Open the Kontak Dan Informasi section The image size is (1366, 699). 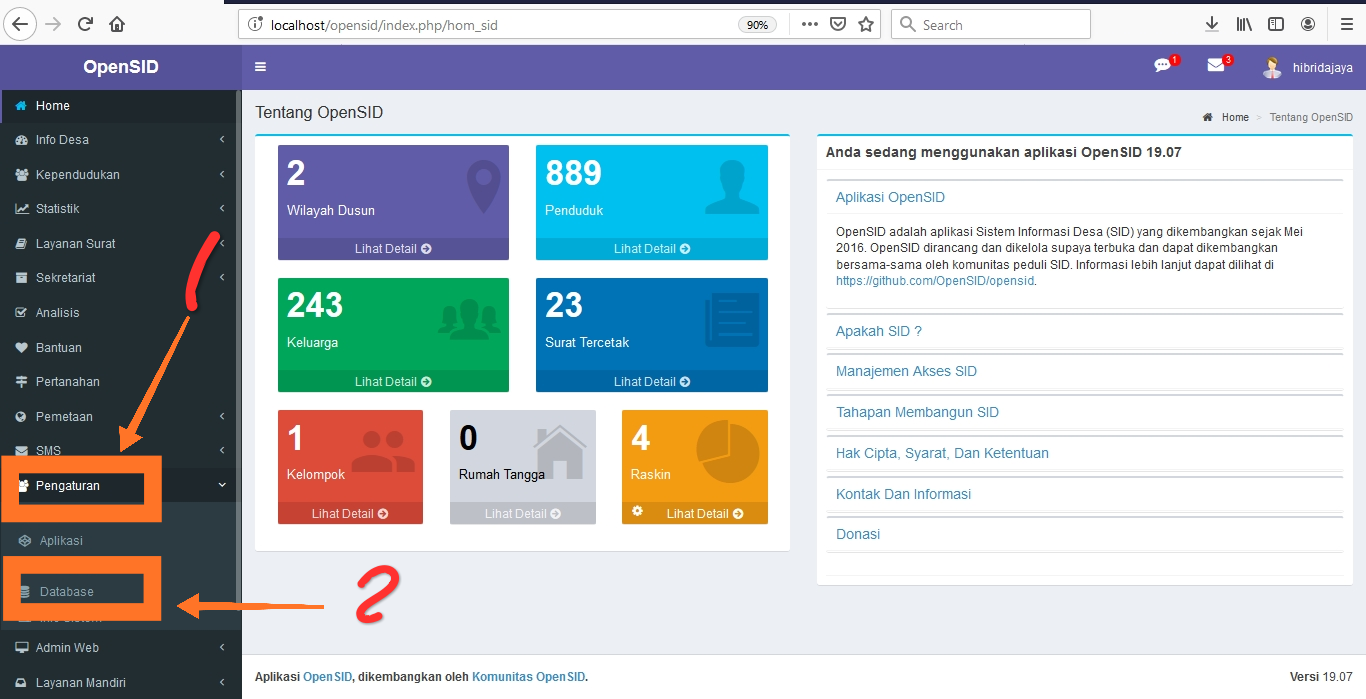pos(903,495)
